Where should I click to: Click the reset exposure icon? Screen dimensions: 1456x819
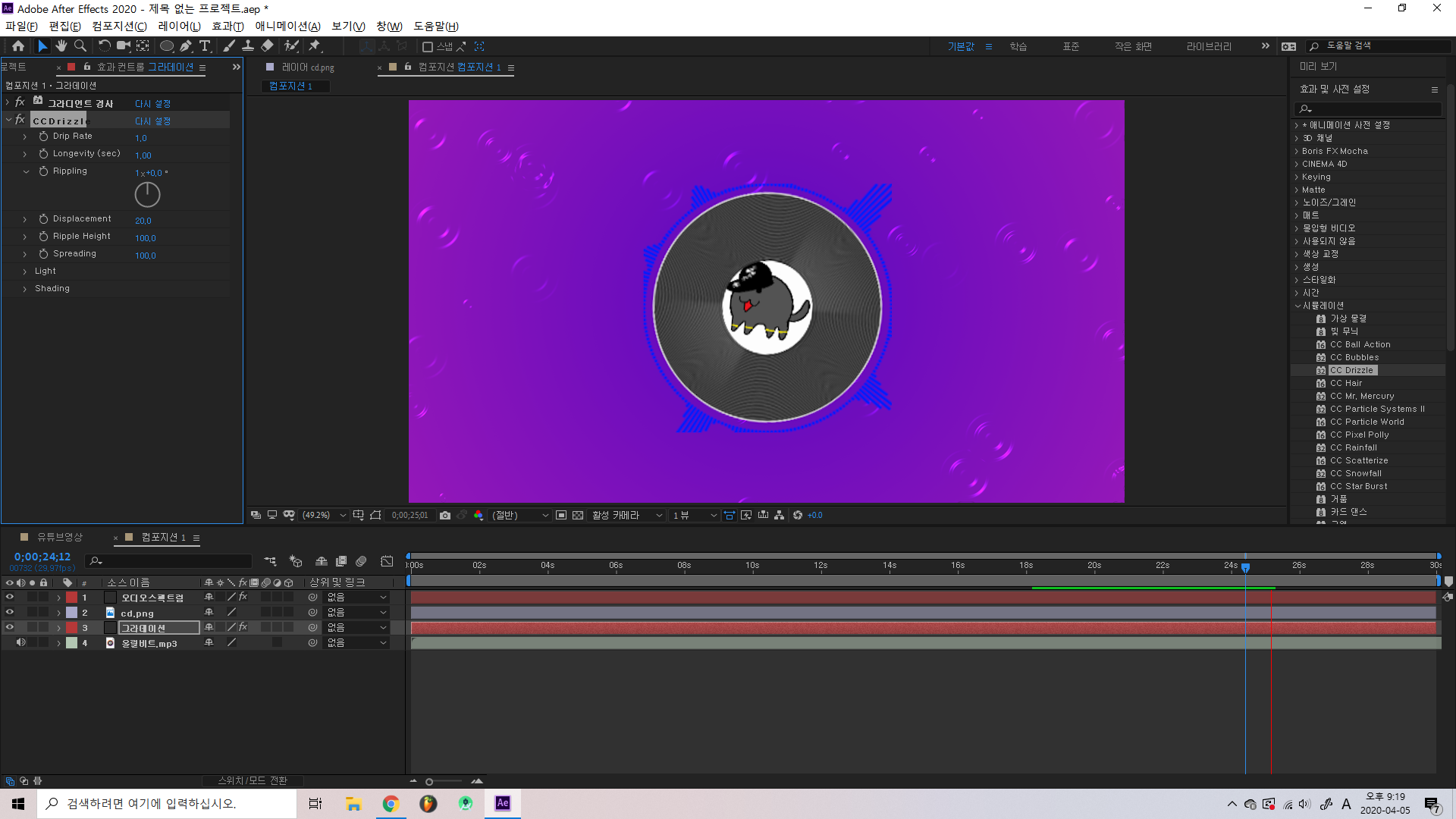coord(798,516)
